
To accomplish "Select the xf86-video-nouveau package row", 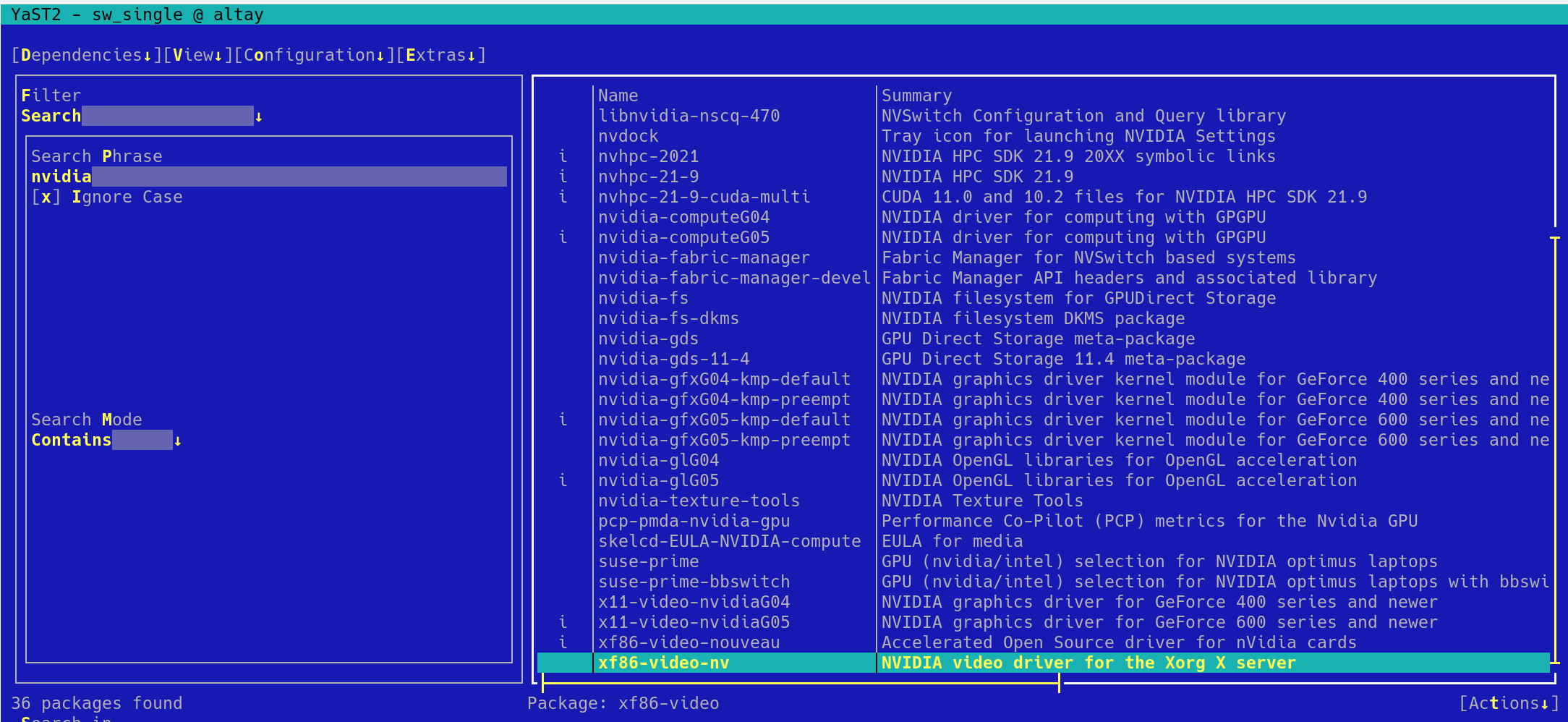I will [1043, 642].
